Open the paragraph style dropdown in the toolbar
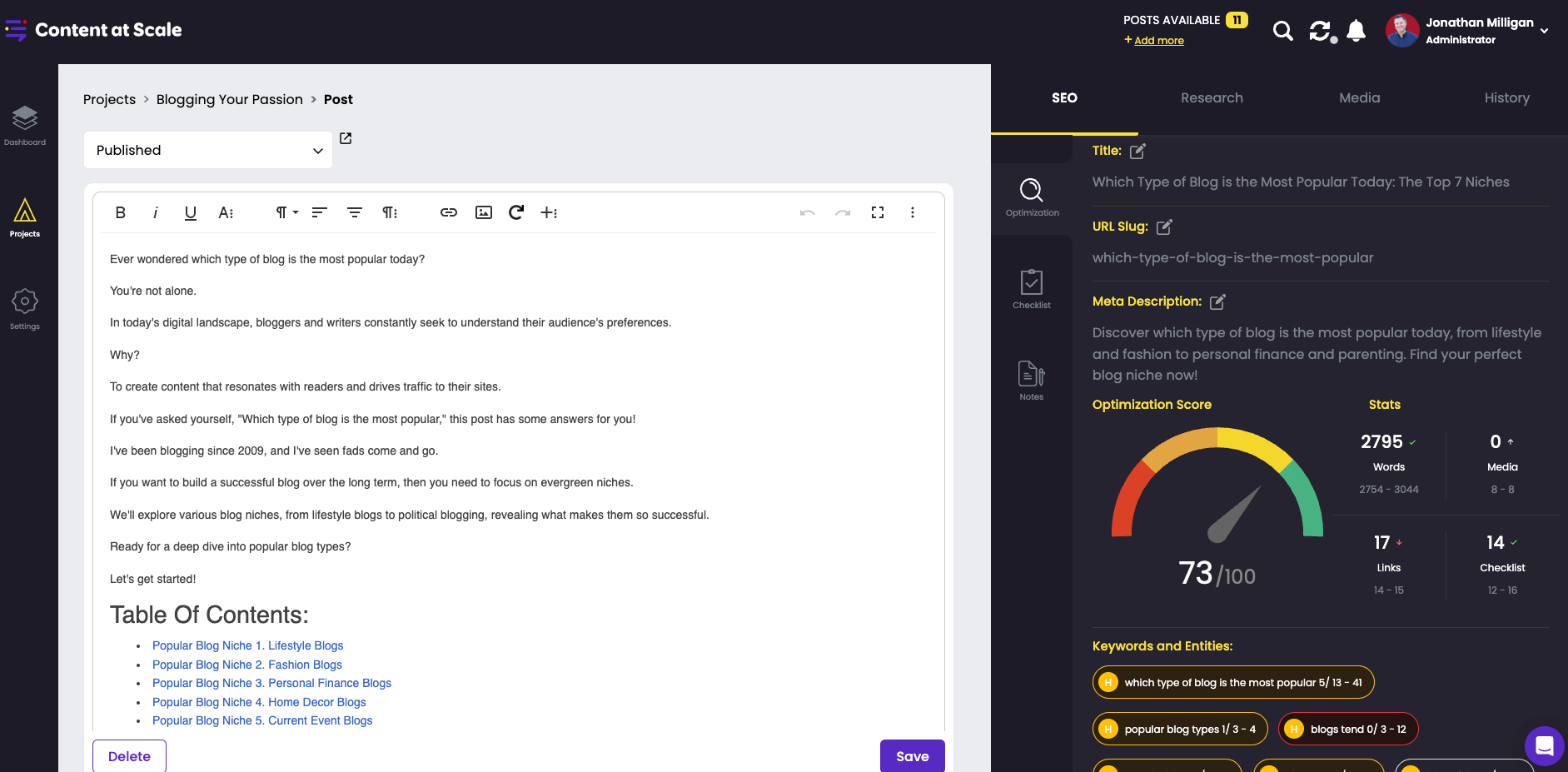Screen dimensions: 1568x772 point(285,212)
